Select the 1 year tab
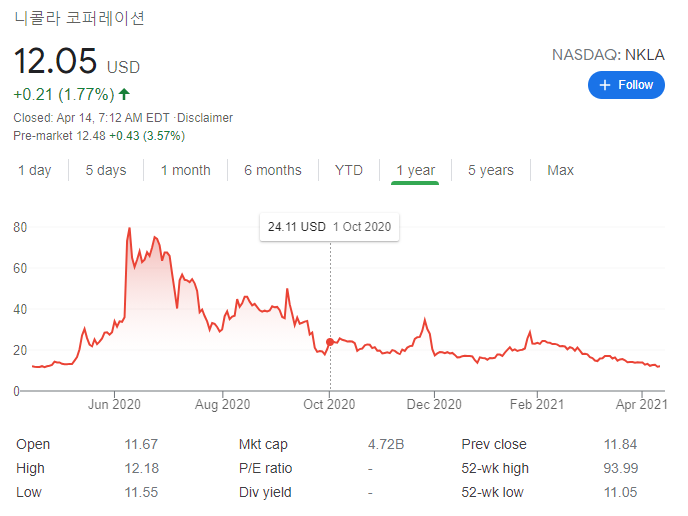This screenshot has height=516, width=688. tap(416, 170)
